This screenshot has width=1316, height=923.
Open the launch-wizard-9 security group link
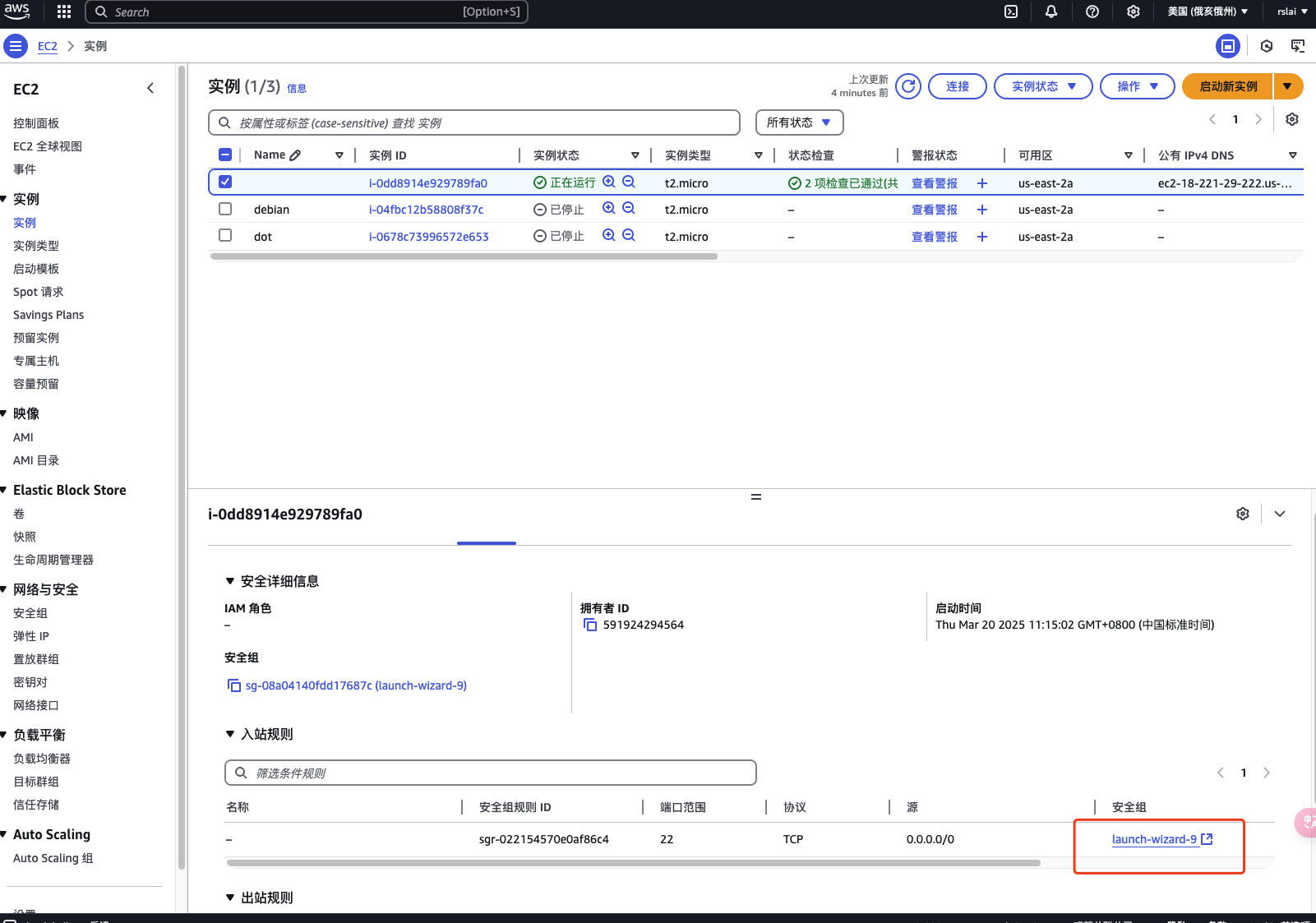pos(1162,839)
